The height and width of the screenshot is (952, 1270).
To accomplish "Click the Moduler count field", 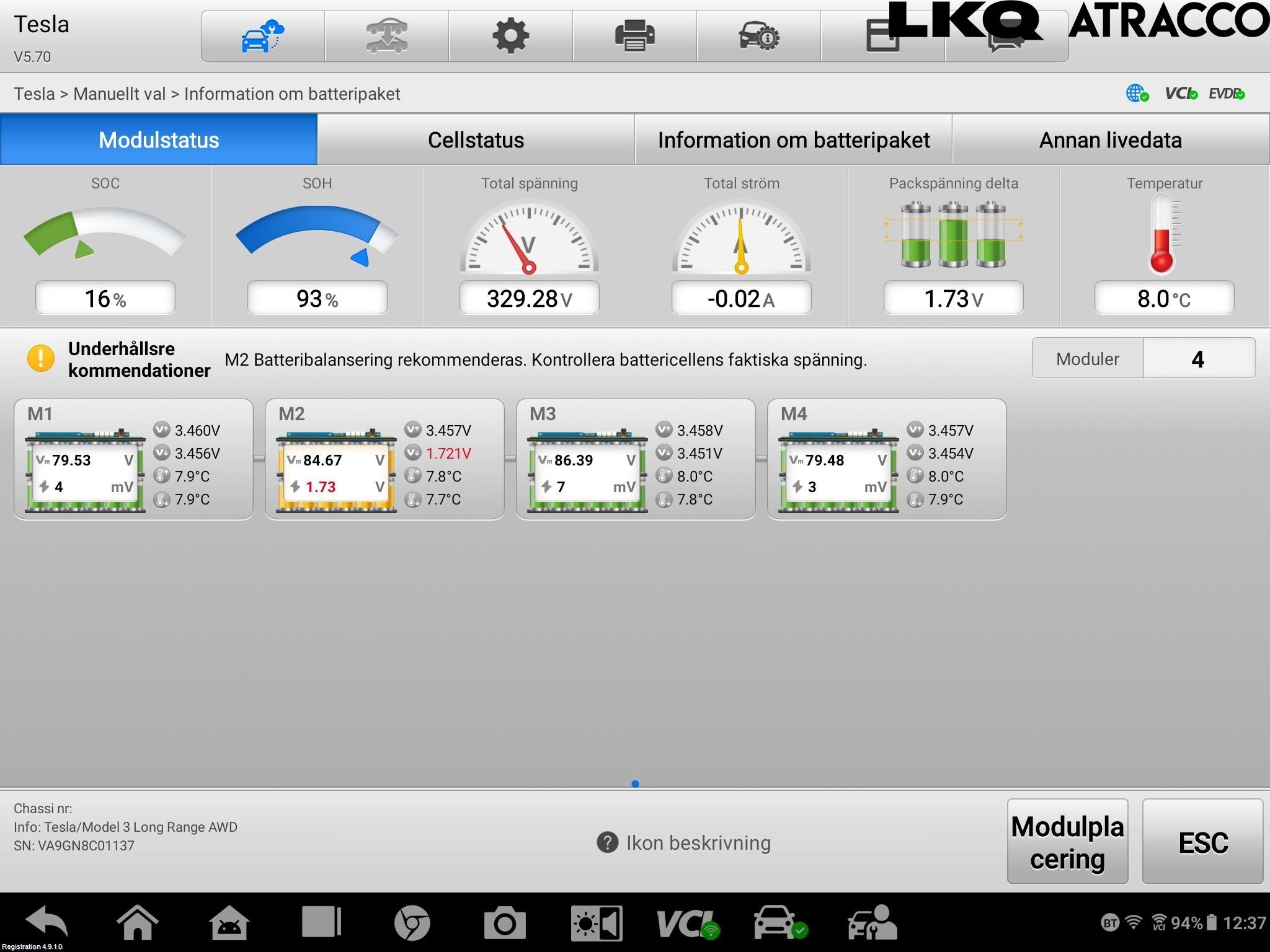I will click(x=1198, y=359).
